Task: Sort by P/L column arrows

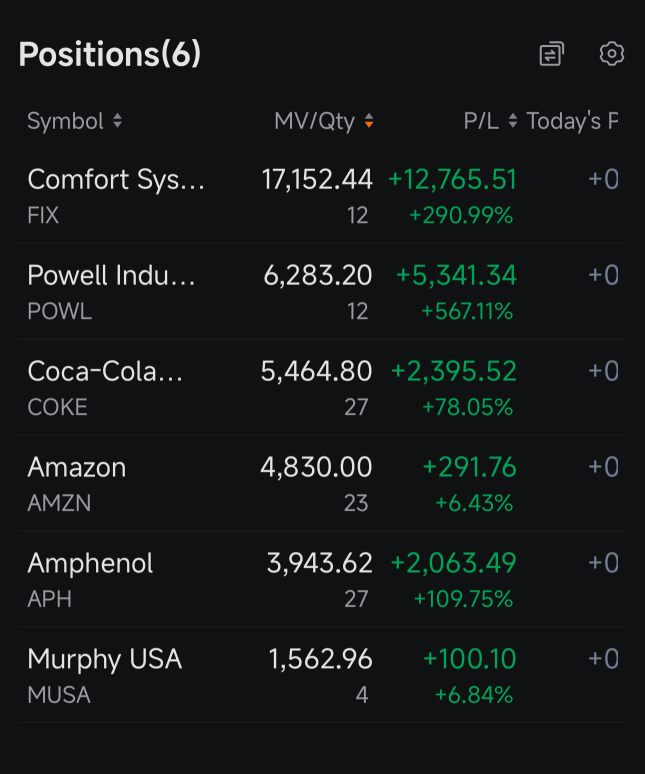Action: [513, 121]
